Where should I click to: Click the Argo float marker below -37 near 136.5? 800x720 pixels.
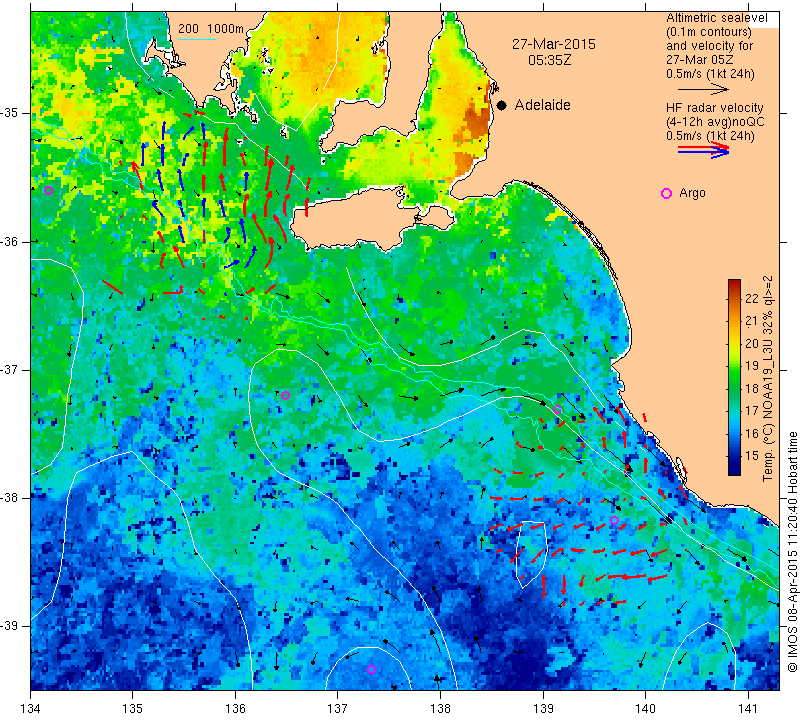[285, 395]
